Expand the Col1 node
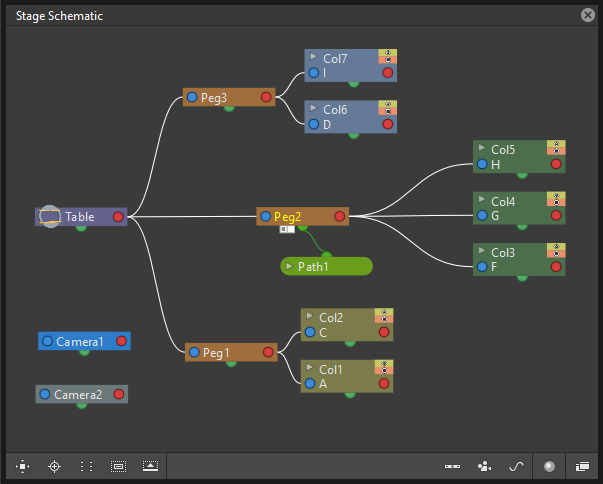This screenshot has height=484, width=603. click(x=309, y=367)
